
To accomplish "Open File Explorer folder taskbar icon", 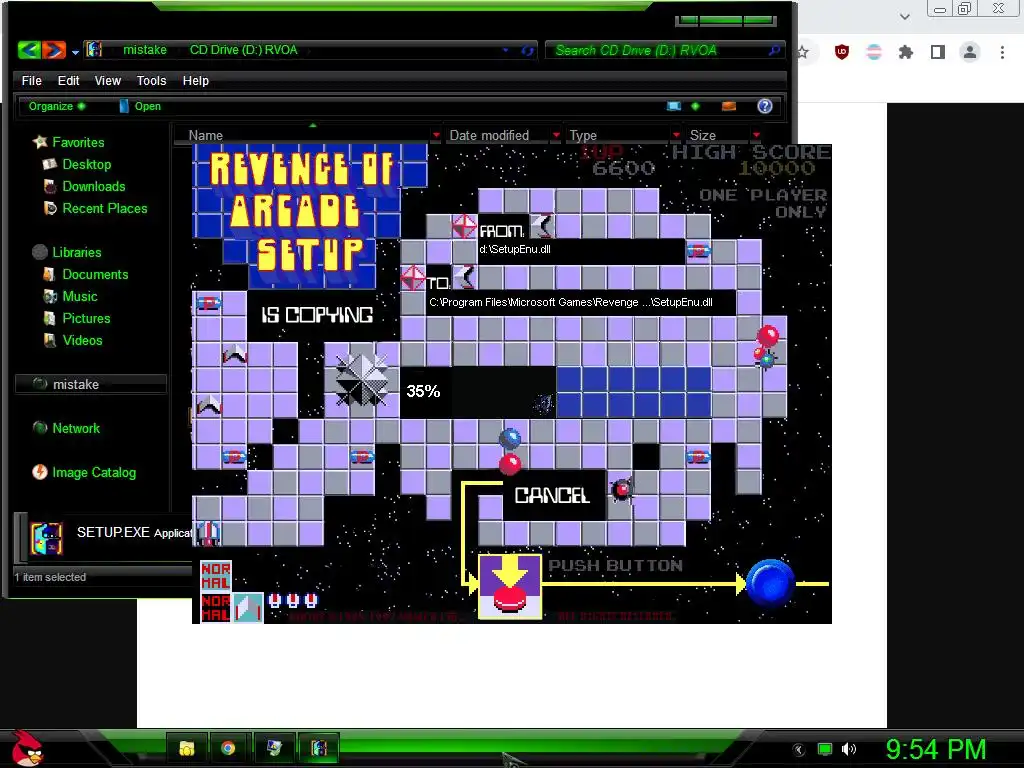I will [187, 748].
